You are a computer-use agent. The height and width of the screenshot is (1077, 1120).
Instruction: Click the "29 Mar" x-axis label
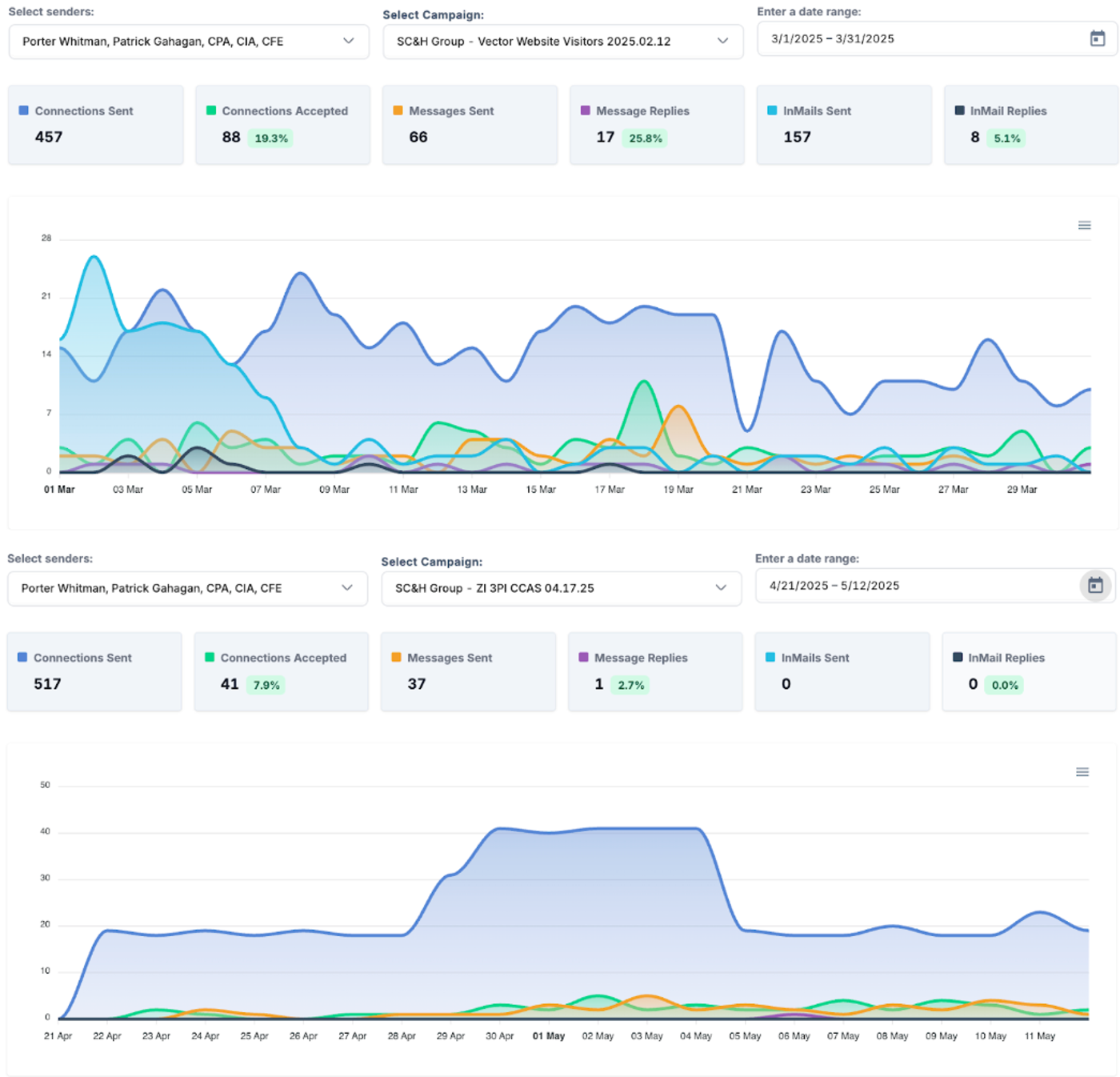(1022, 489)
